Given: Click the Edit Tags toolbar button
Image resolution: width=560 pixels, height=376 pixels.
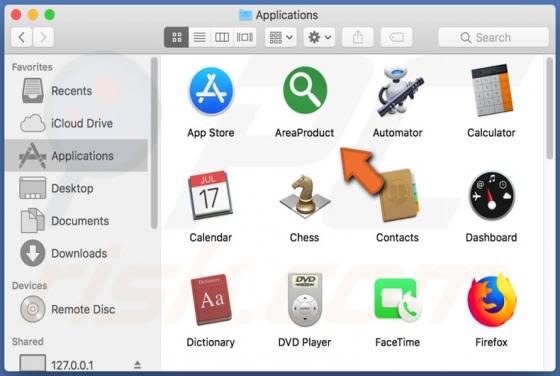Looking at the screenshot, I should 396,37.
